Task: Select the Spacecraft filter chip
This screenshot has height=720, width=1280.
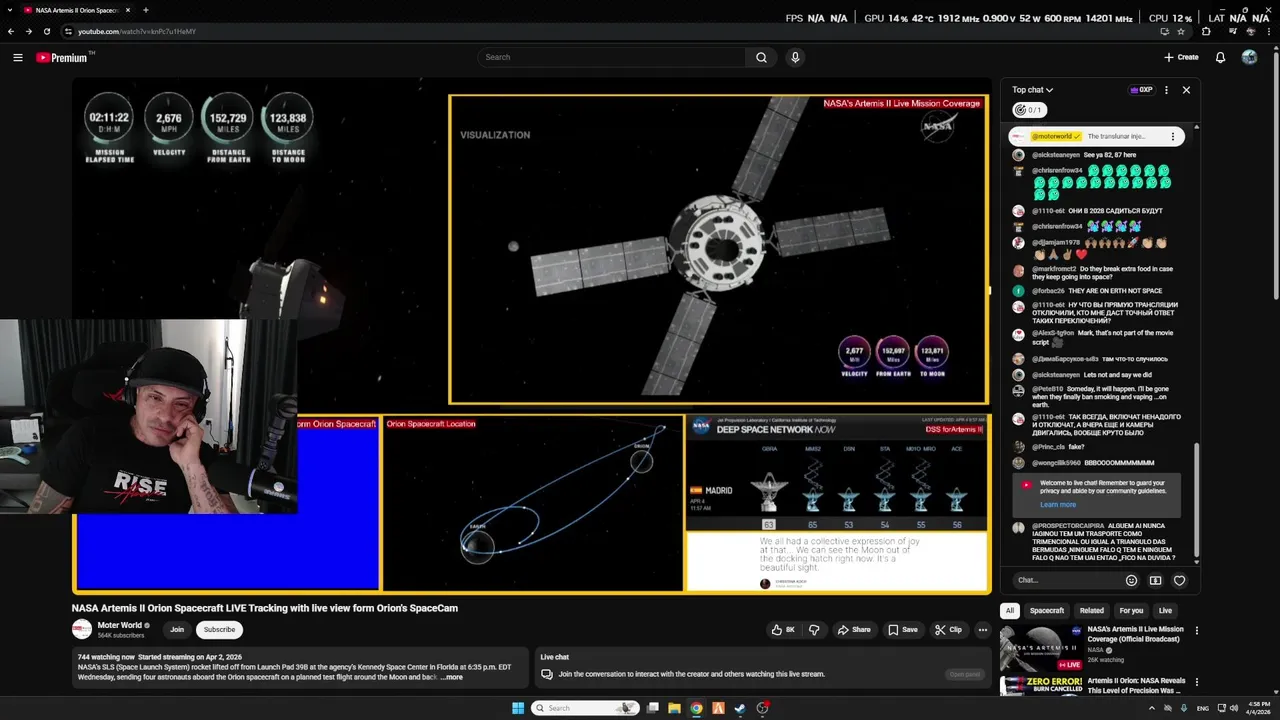Action: (x=1047, y=610)
